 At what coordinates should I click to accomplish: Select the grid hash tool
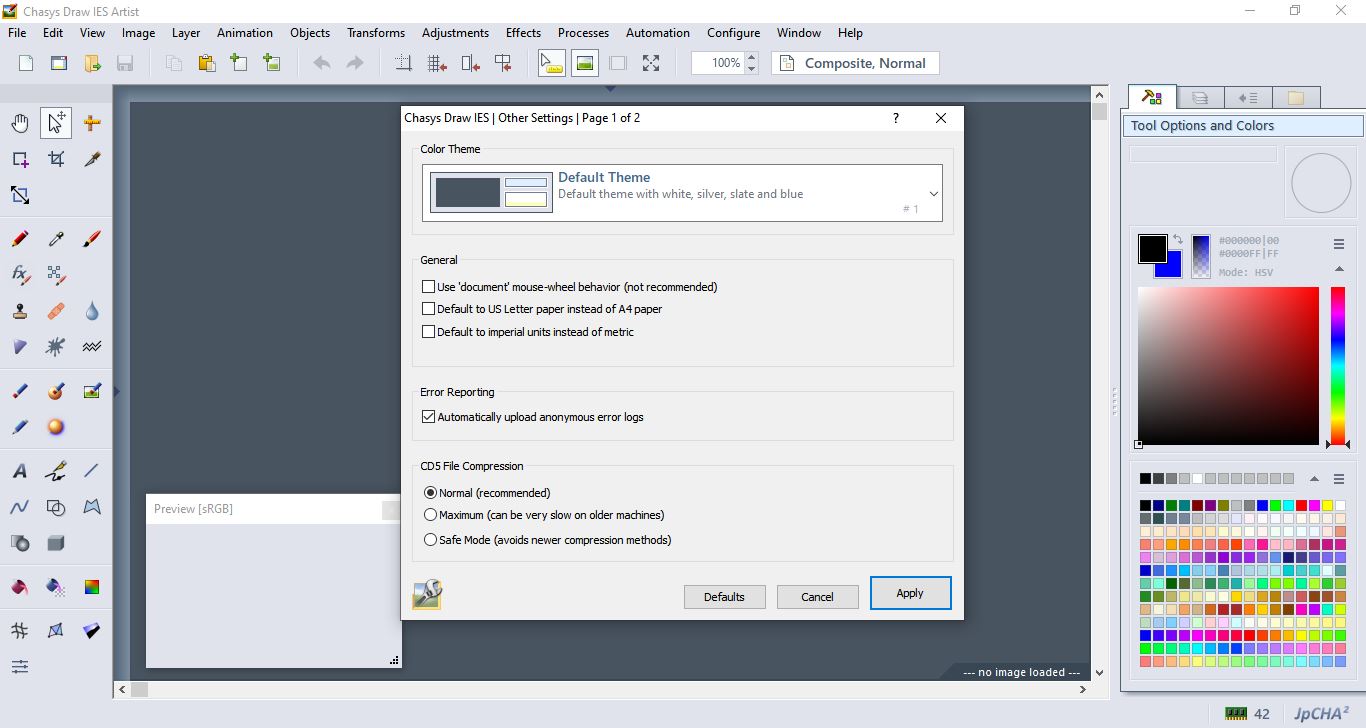click(20, 631)
